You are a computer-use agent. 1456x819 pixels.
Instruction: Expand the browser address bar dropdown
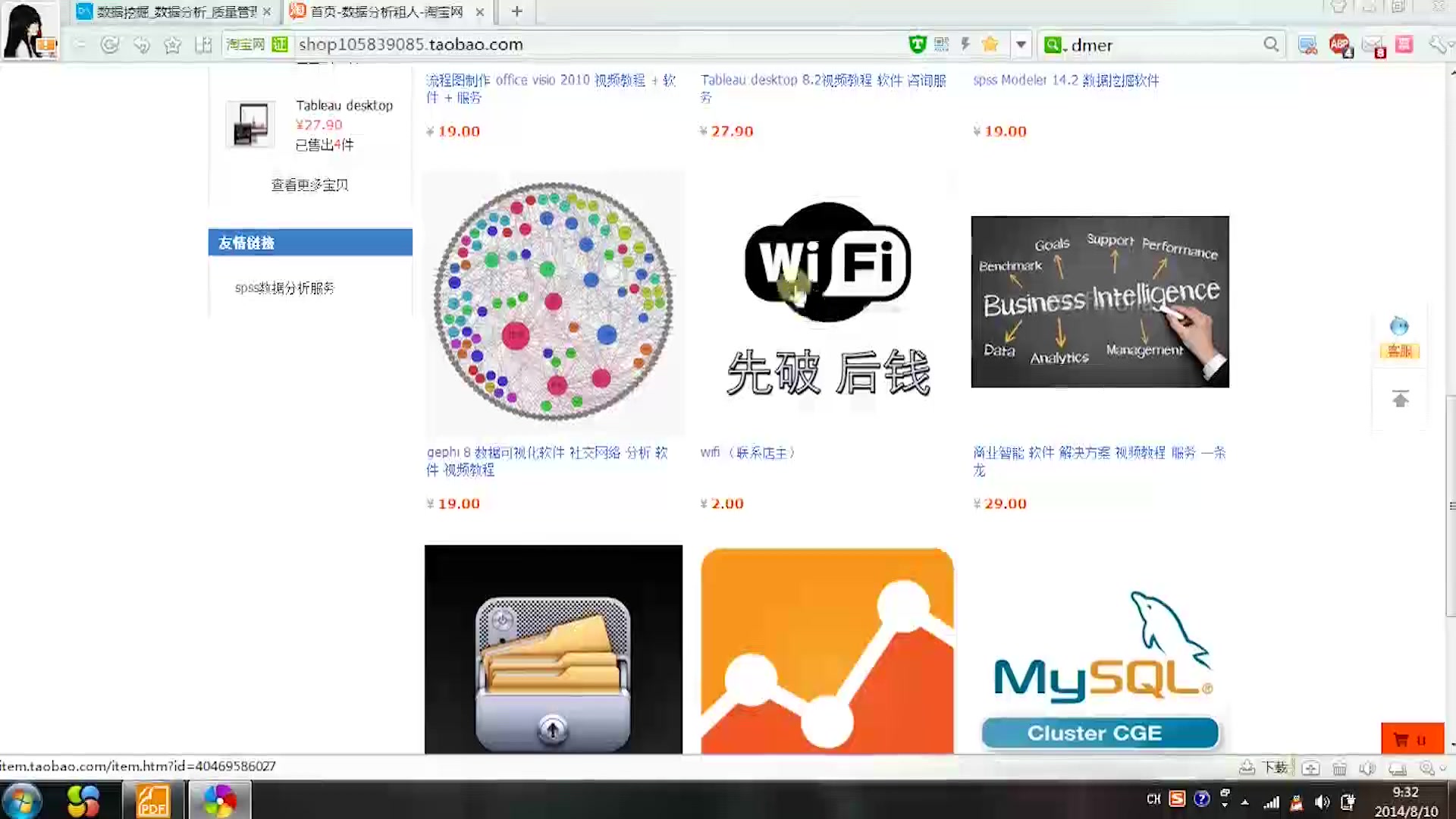pyautogui.click(x=1021, y=44)
